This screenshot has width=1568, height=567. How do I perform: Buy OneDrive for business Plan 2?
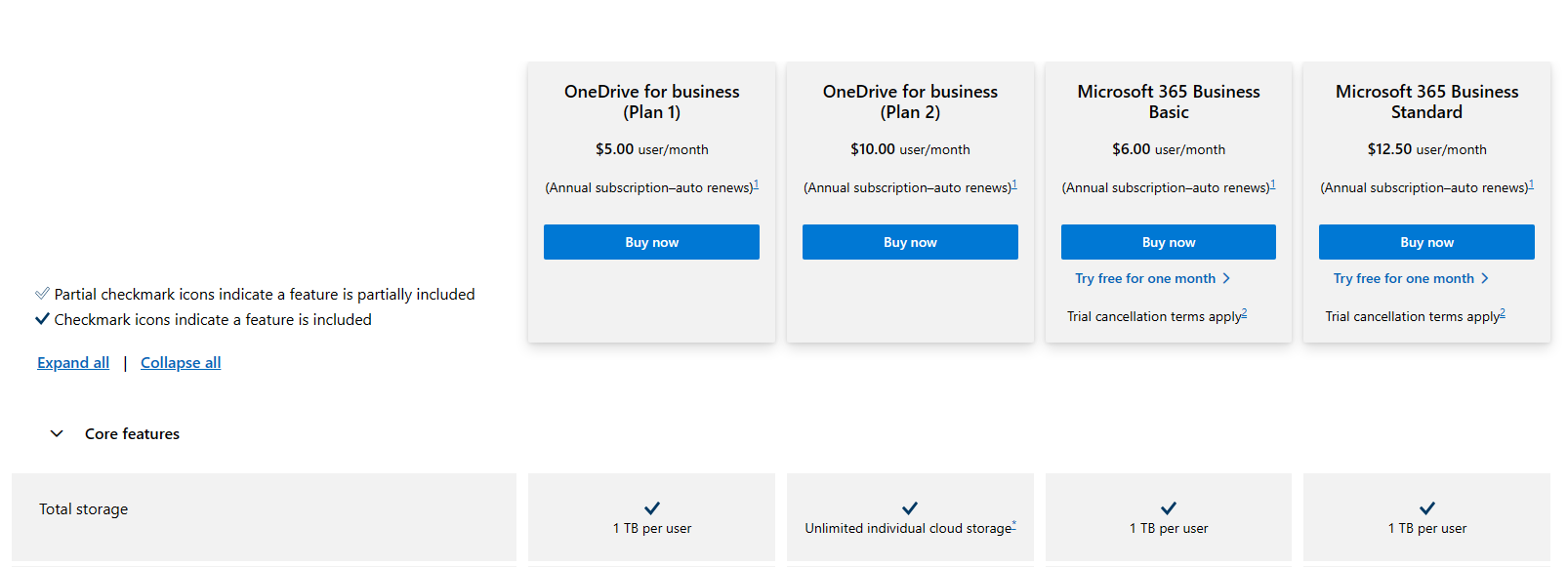click(x=910, y=242)
